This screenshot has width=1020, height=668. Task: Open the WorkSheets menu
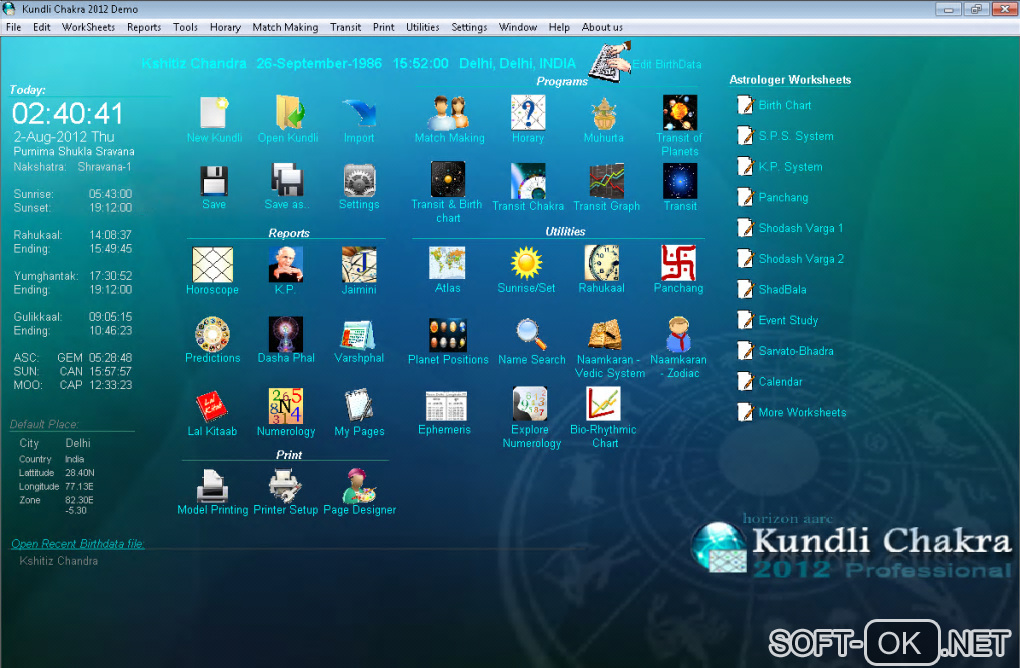coord(88,27)
